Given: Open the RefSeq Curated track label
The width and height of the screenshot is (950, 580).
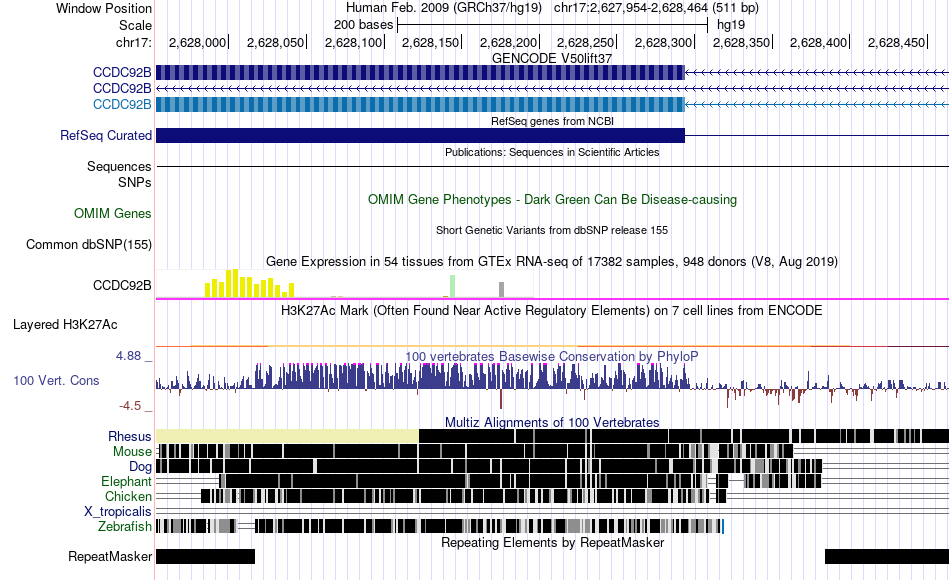Looking at the screenshot, I should tap(105, 135).
